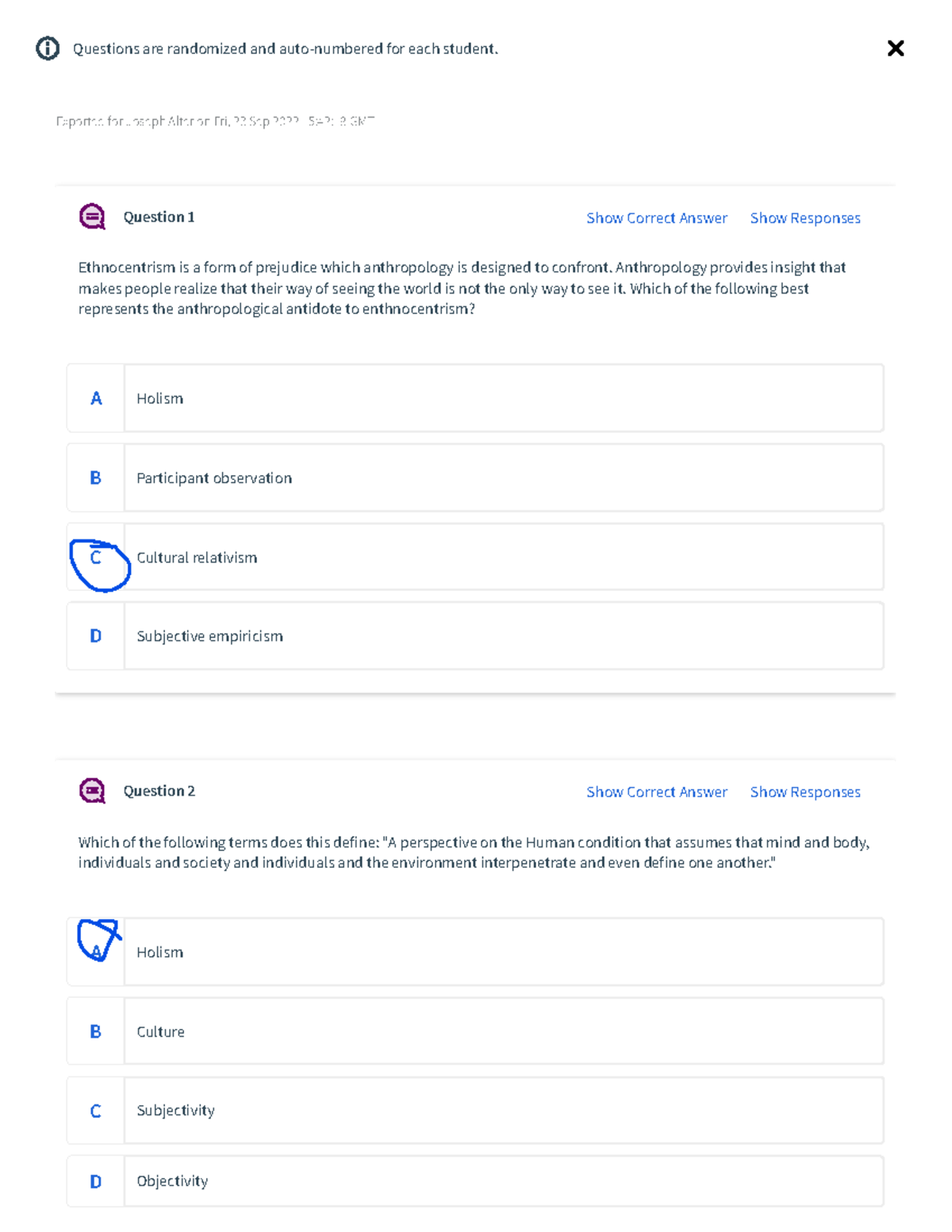The image size is (952, 1232).
Task: Select option B Culture
Action: coord(475,1031)
